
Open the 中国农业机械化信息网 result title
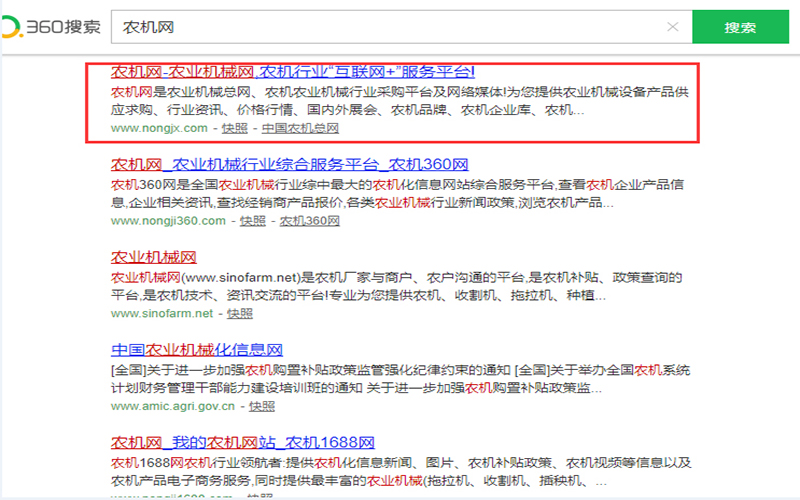196,350
